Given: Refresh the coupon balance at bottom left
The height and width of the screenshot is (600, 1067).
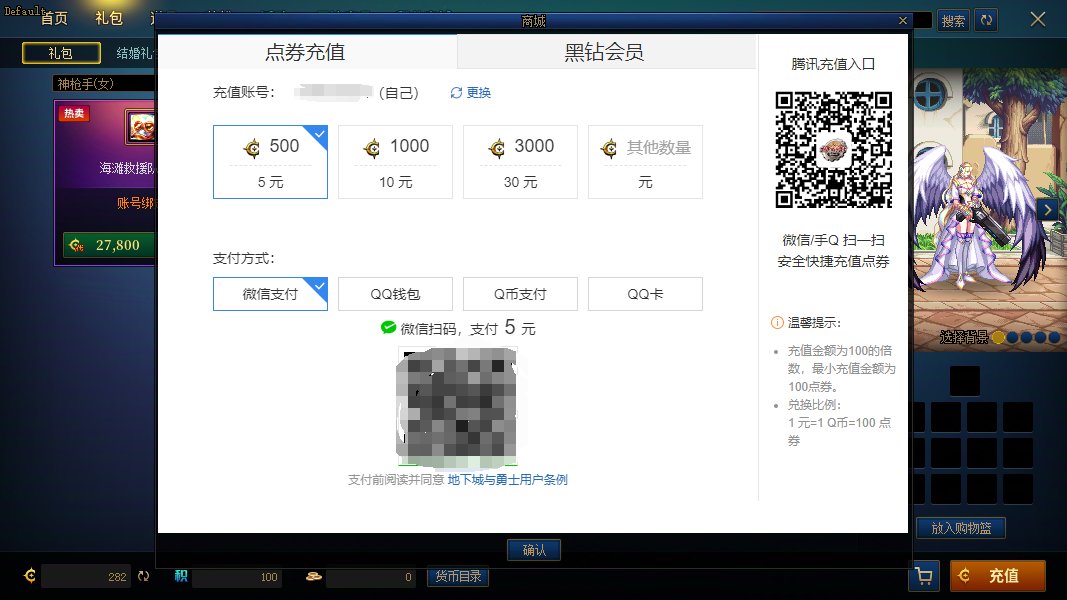Looking at the screenshot, I should (x=143, y=576).
